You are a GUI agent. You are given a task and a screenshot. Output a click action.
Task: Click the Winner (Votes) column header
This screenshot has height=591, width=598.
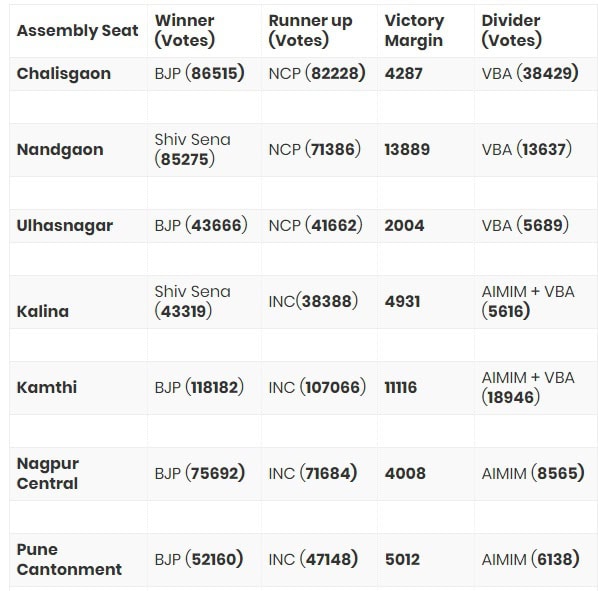coord(185,31)
